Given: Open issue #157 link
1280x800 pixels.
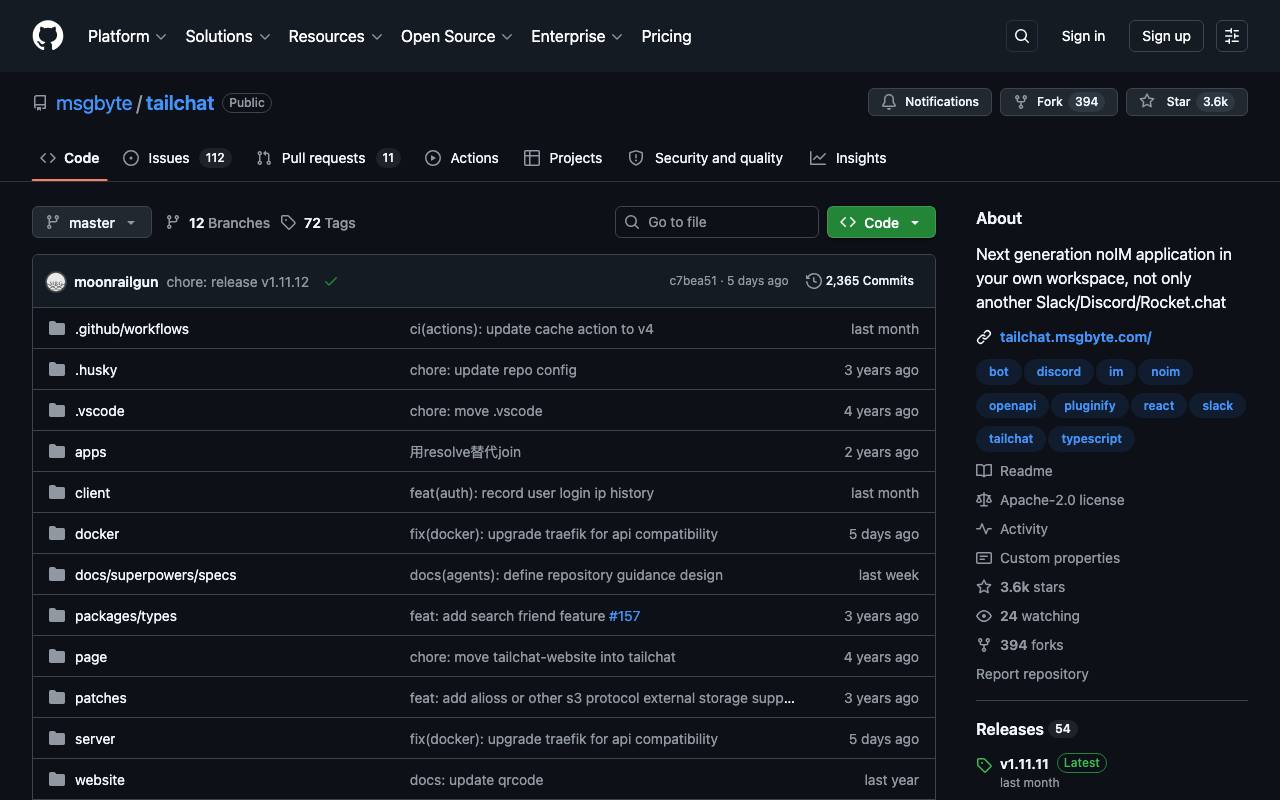Looking at the screenshot, I should (x=624, y=616).
